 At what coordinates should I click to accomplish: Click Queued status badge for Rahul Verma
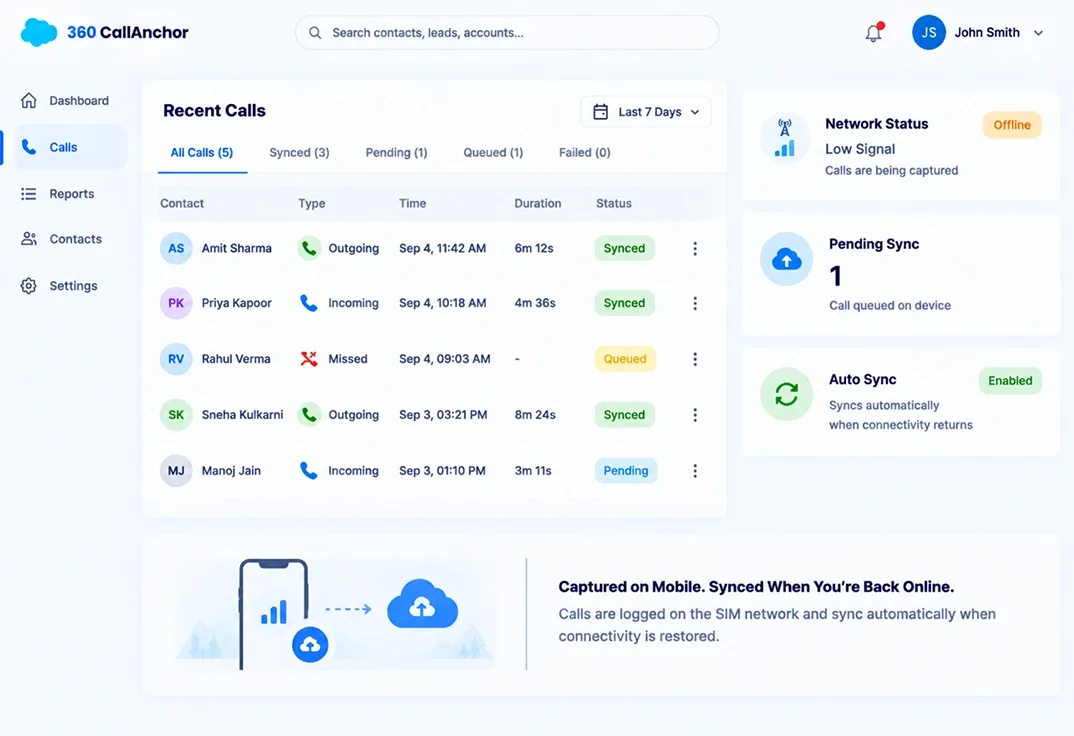(625, 359)
